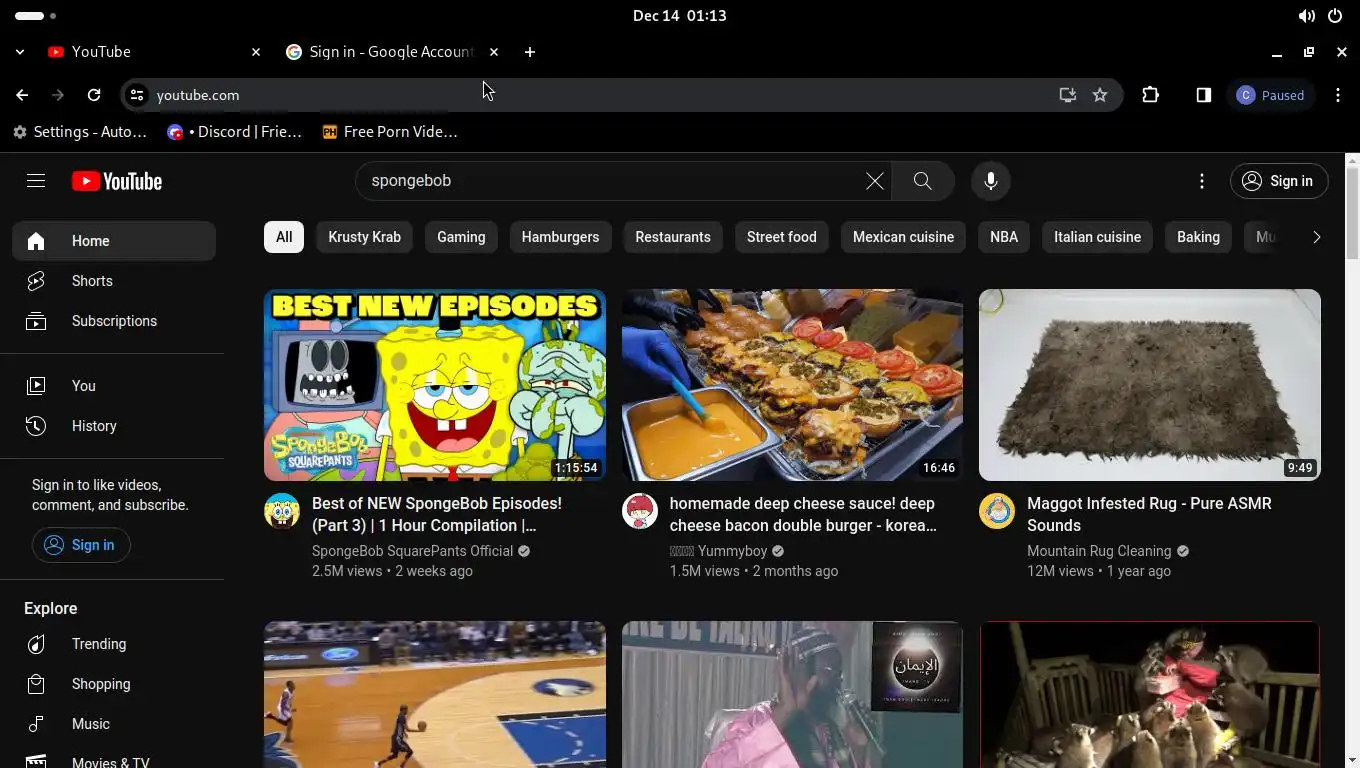This screenshot has height=768, width=1360.
Task: Select the Street food chip
Action: click(782, 237)
